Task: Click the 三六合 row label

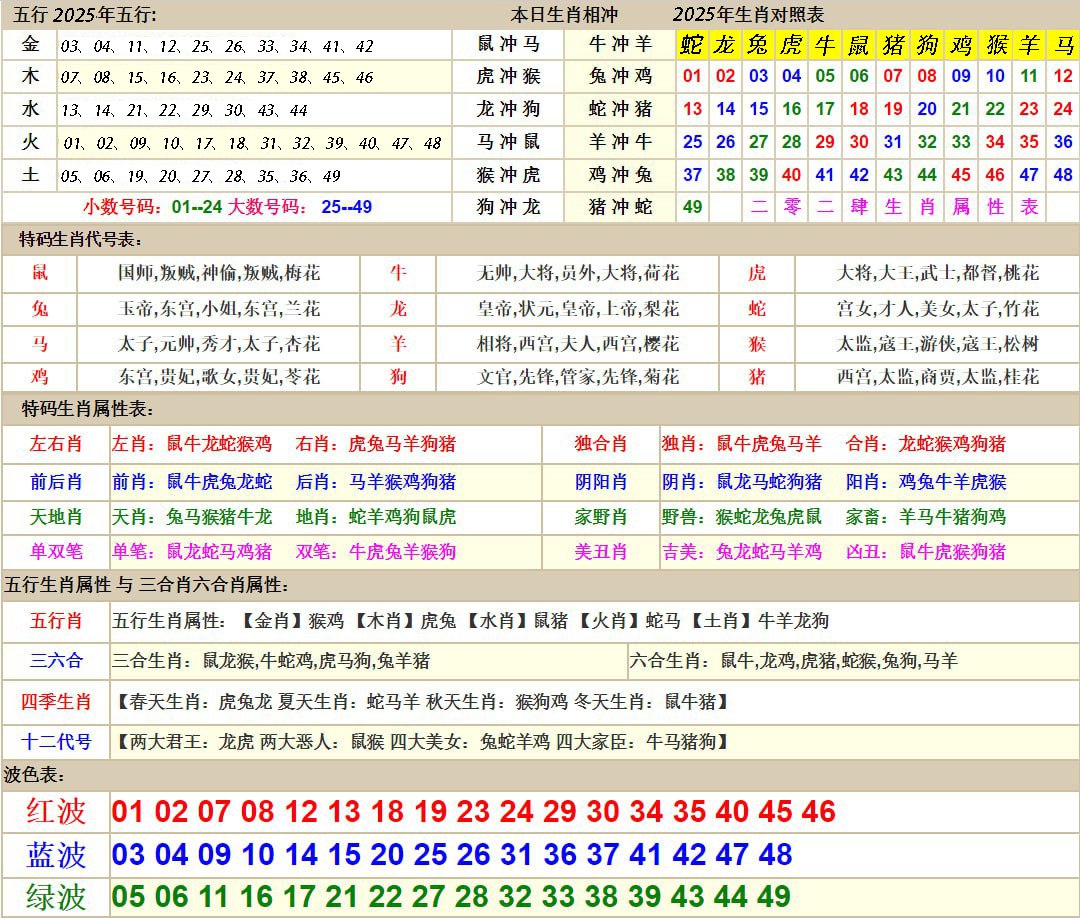Action: tap(56, 660)
